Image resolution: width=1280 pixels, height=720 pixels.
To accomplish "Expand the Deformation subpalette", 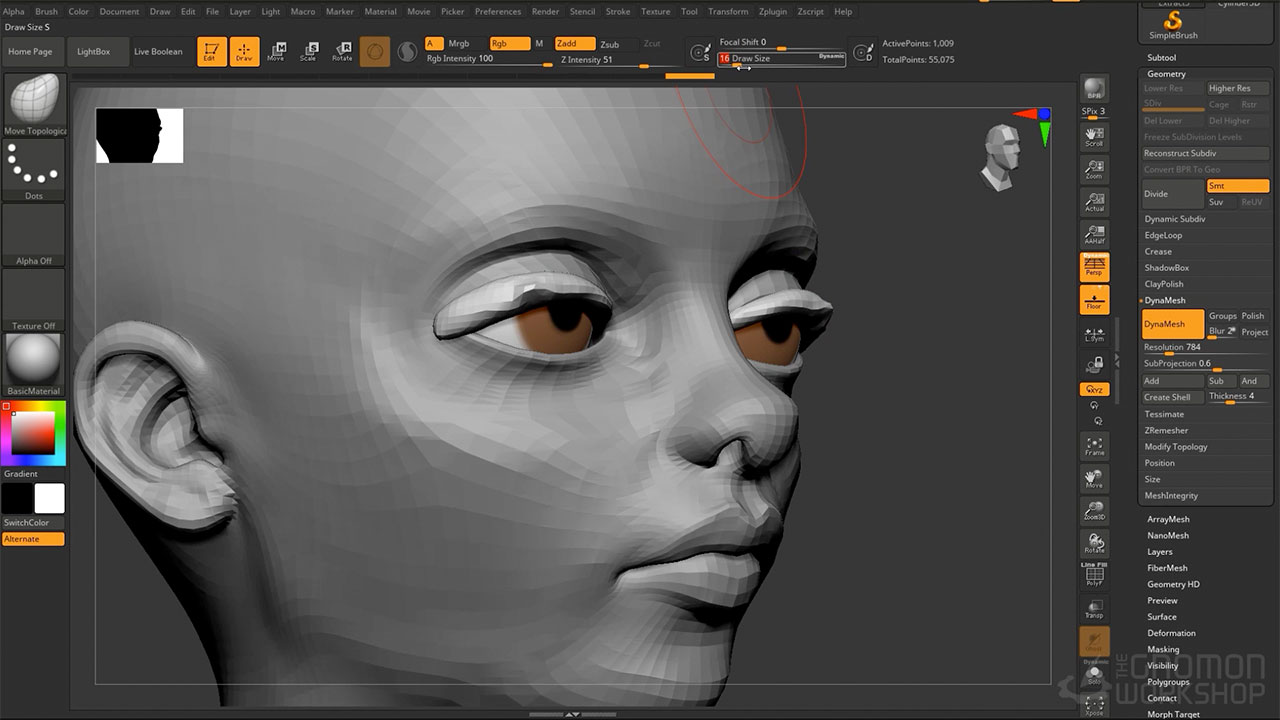I will coord(1171,633).
